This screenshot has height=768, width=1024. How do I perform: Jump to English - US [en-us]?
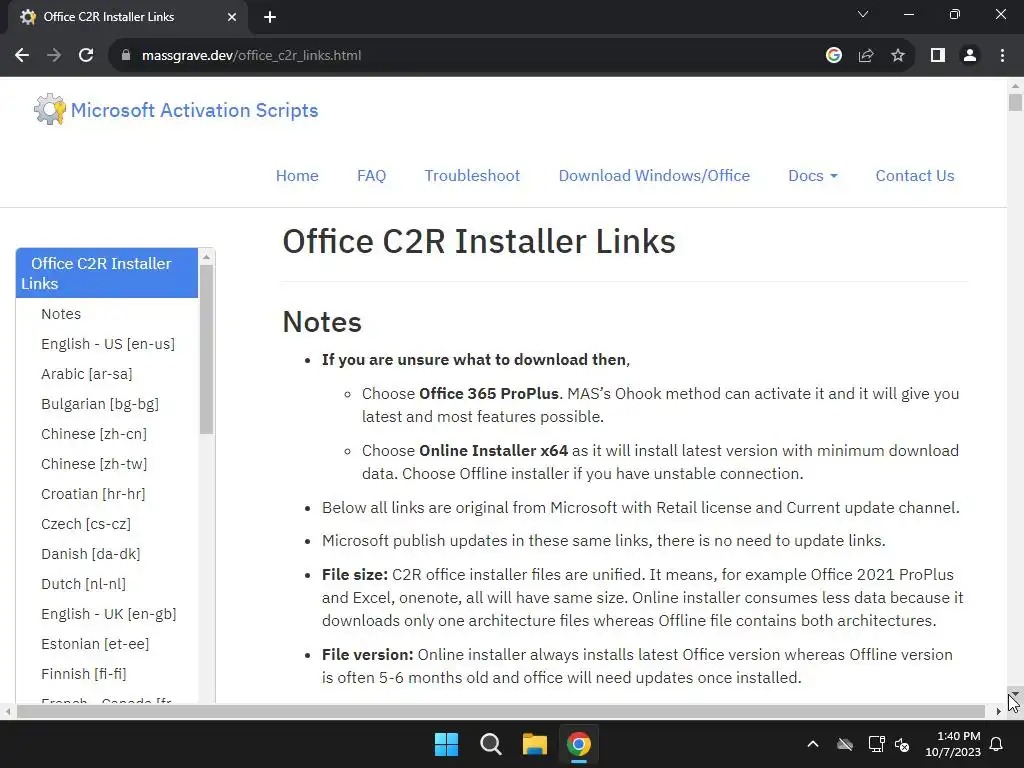(x=108, y=344)
